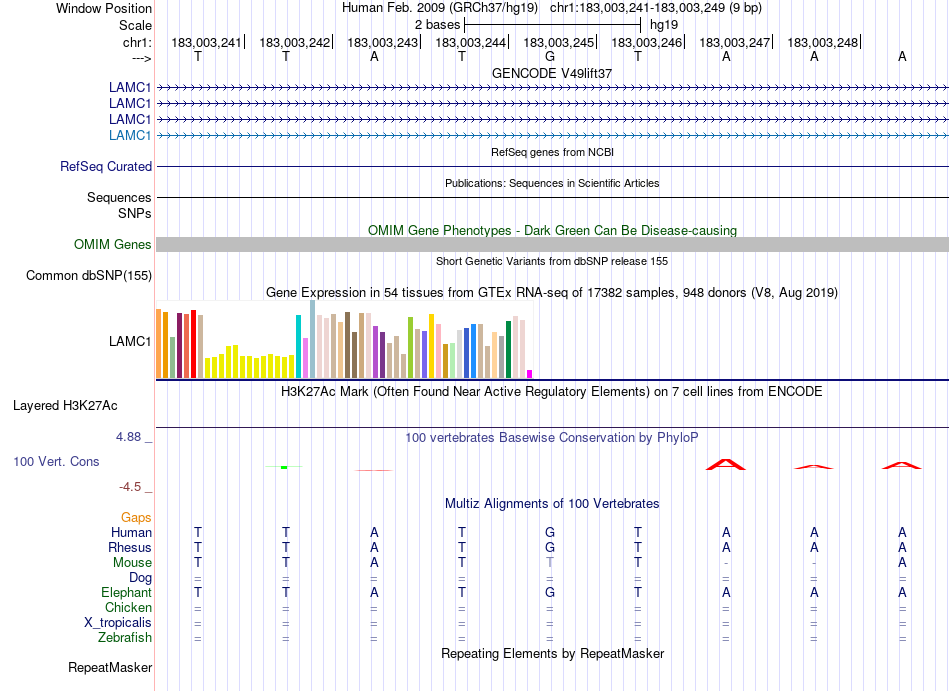The width and height of the screenshot is (950, 691).
Task: Click the 4.88 PhyloP upper scale value
Action: [x=128, y=437]
